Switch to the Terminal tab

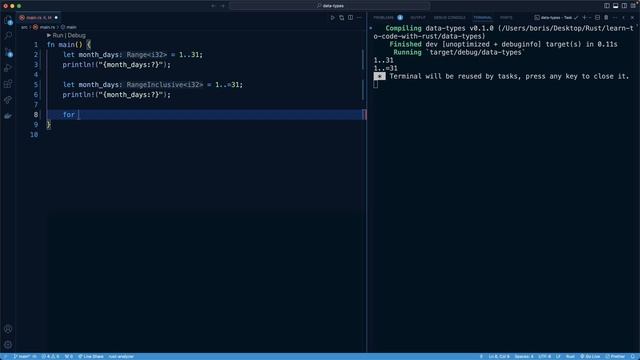click(x=483, y=18)
